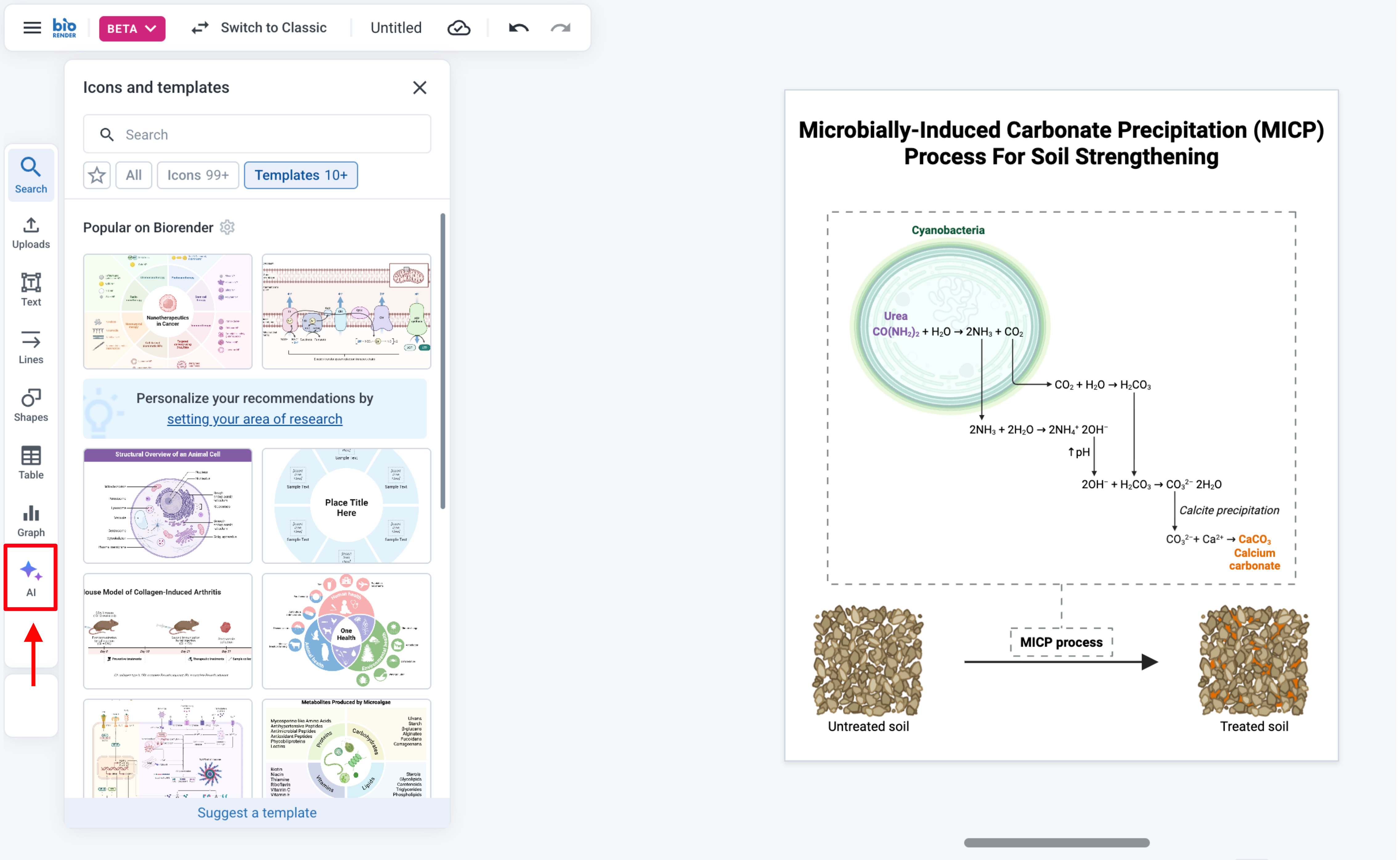
Task: Open Popular on Biorender settings gear
Action: click(x=227, y=227)
